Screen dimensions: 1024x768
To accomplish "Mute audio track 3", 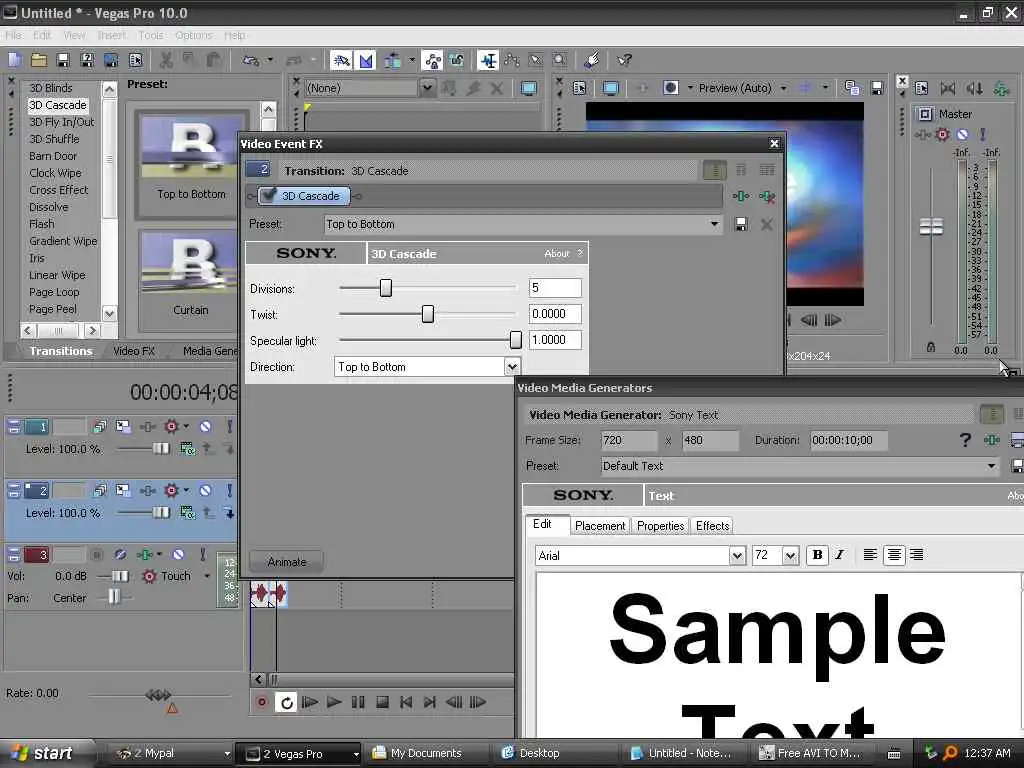I will click(x=178, y=554).
